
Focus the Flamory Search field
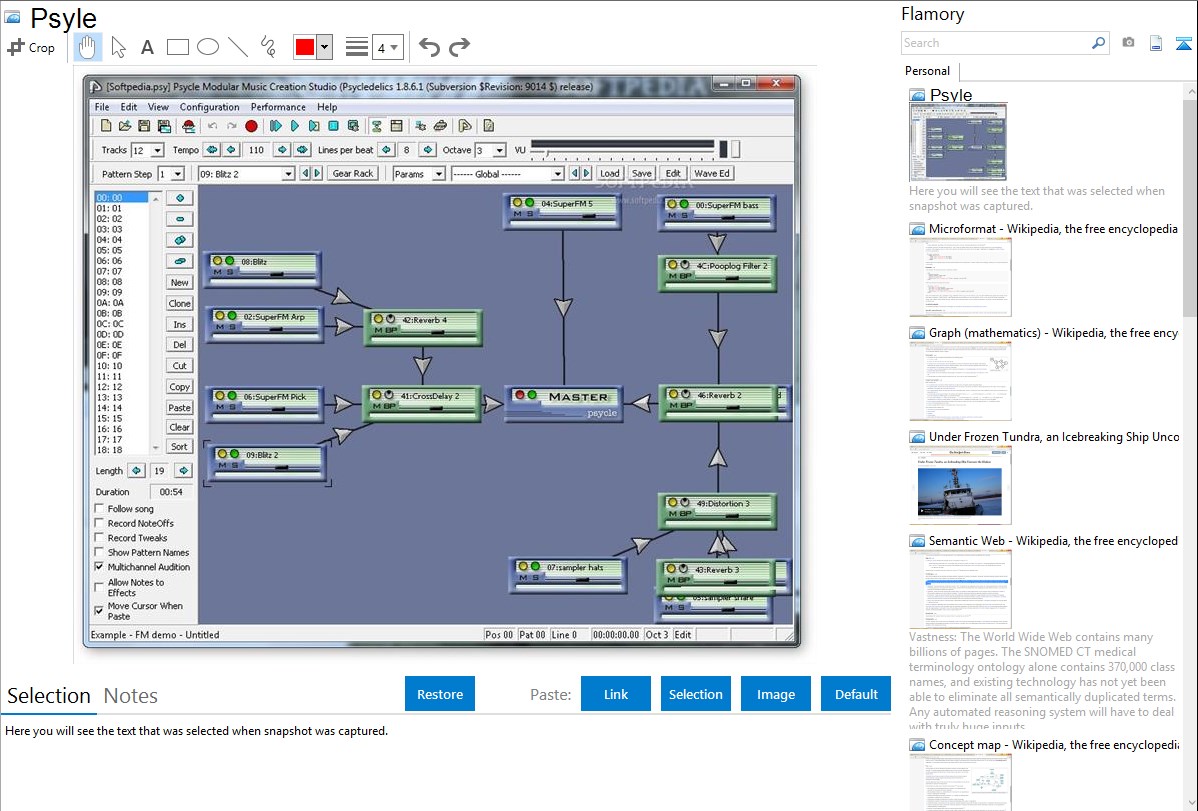click(996, 43)
